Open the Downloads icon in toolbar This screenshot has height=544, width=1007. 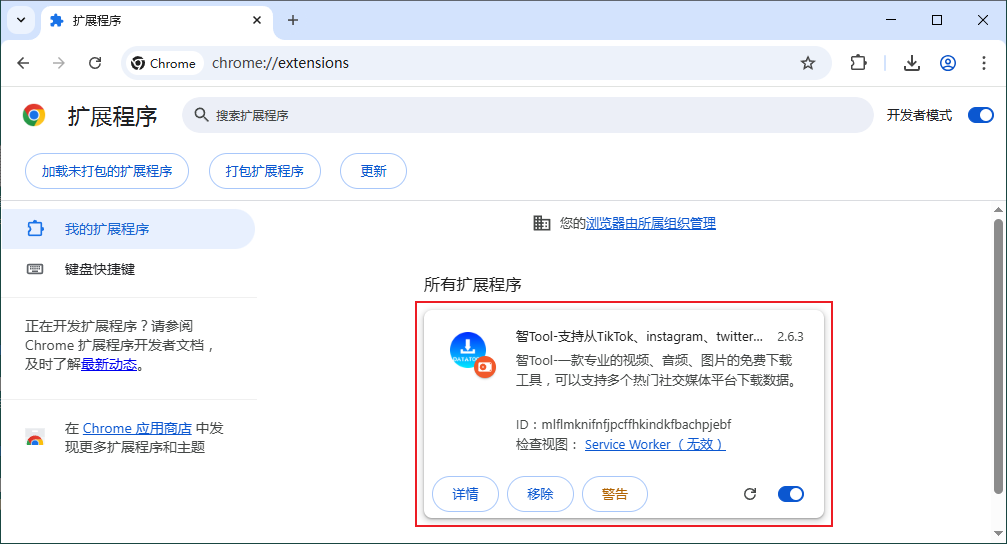coord(911,63)
